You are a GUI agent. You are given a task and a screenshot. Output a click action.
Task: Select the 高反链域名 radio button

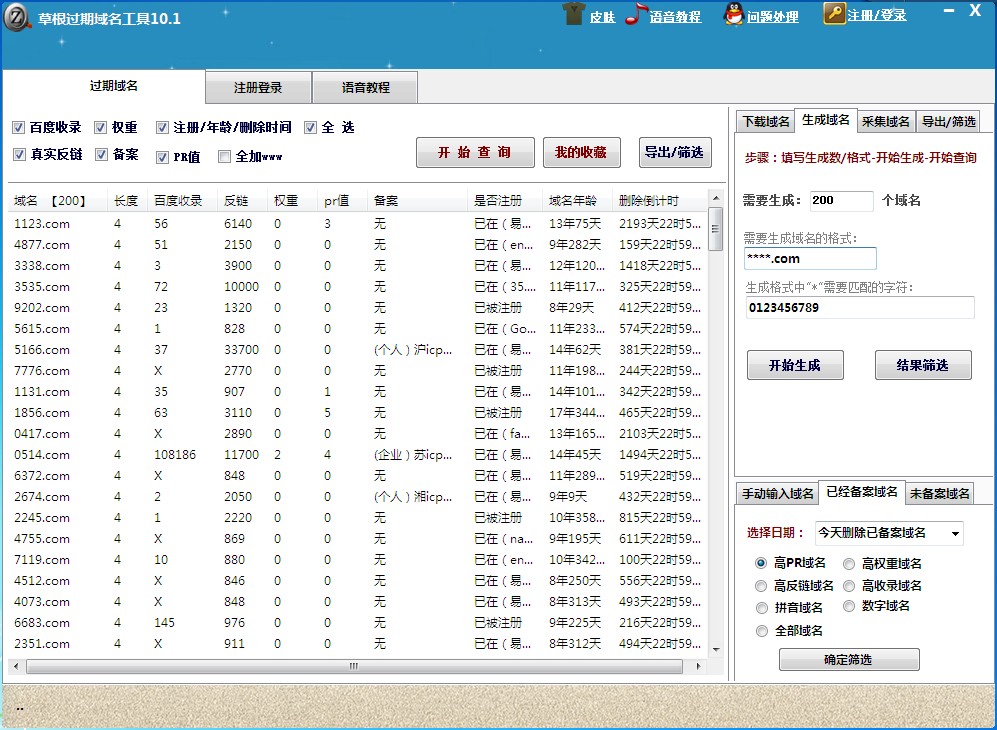tap(761, 586)
